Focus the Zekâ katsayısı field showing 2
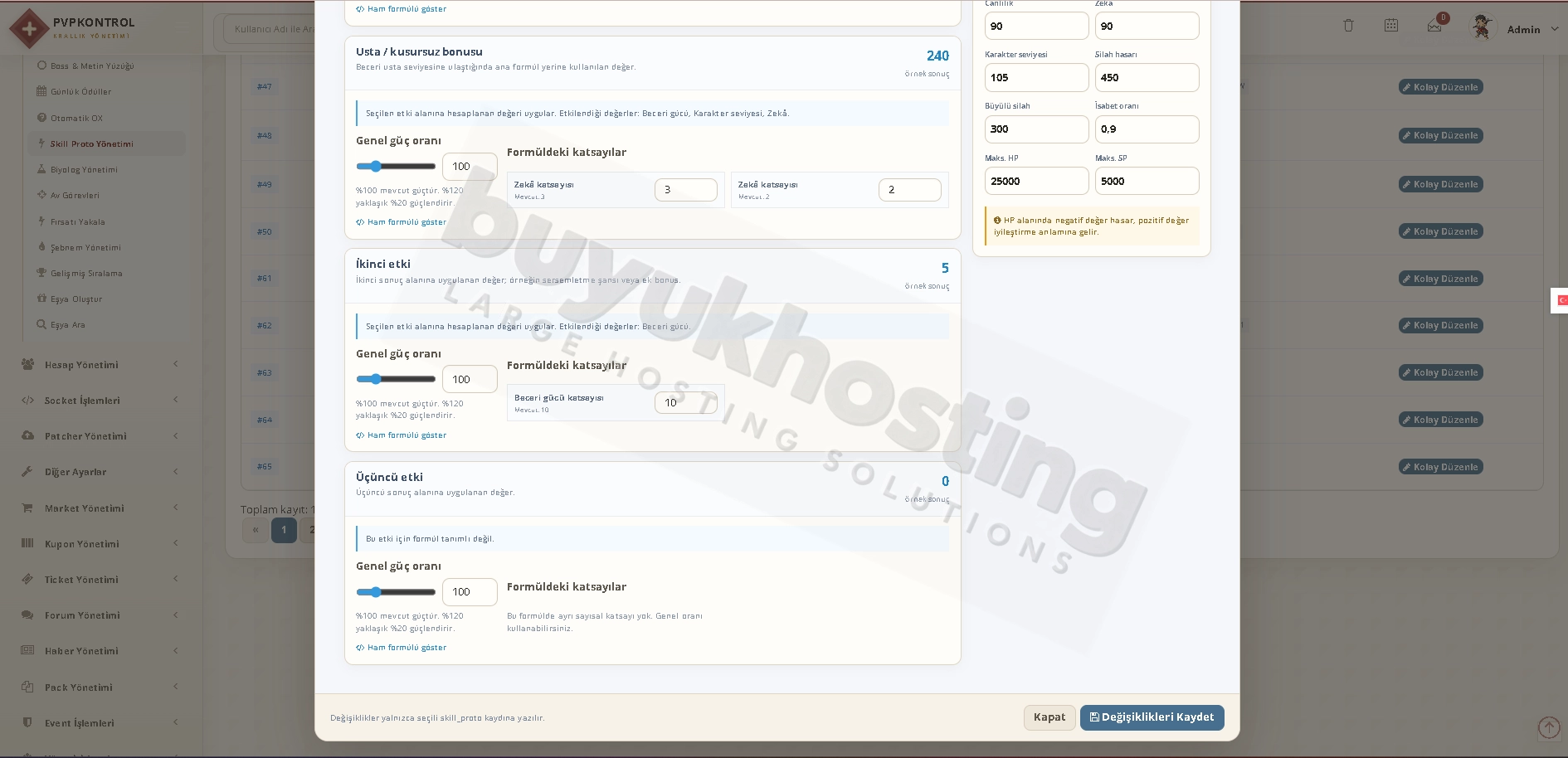Viewport: 1568px width, 758px height. tap(910, 190)
